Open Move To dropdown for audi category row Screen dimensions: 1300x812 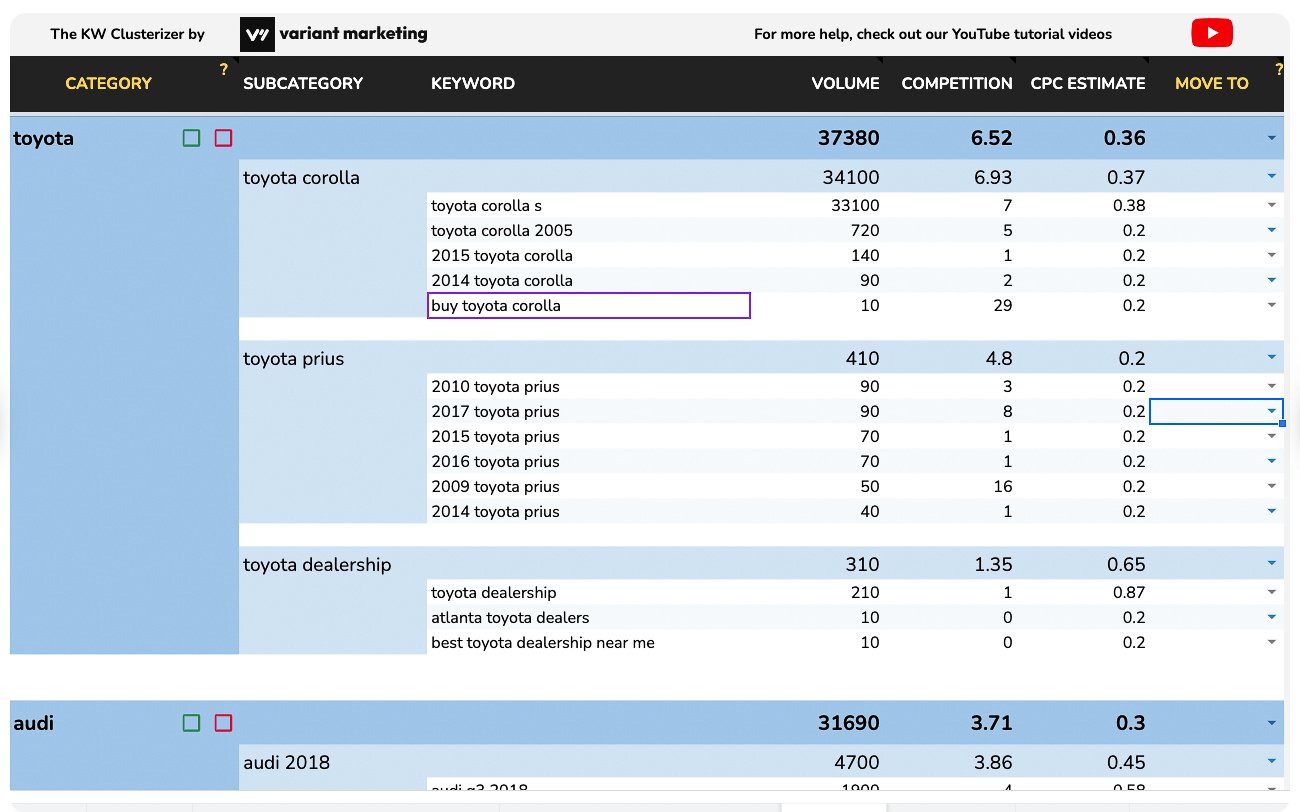[1271, 723]
